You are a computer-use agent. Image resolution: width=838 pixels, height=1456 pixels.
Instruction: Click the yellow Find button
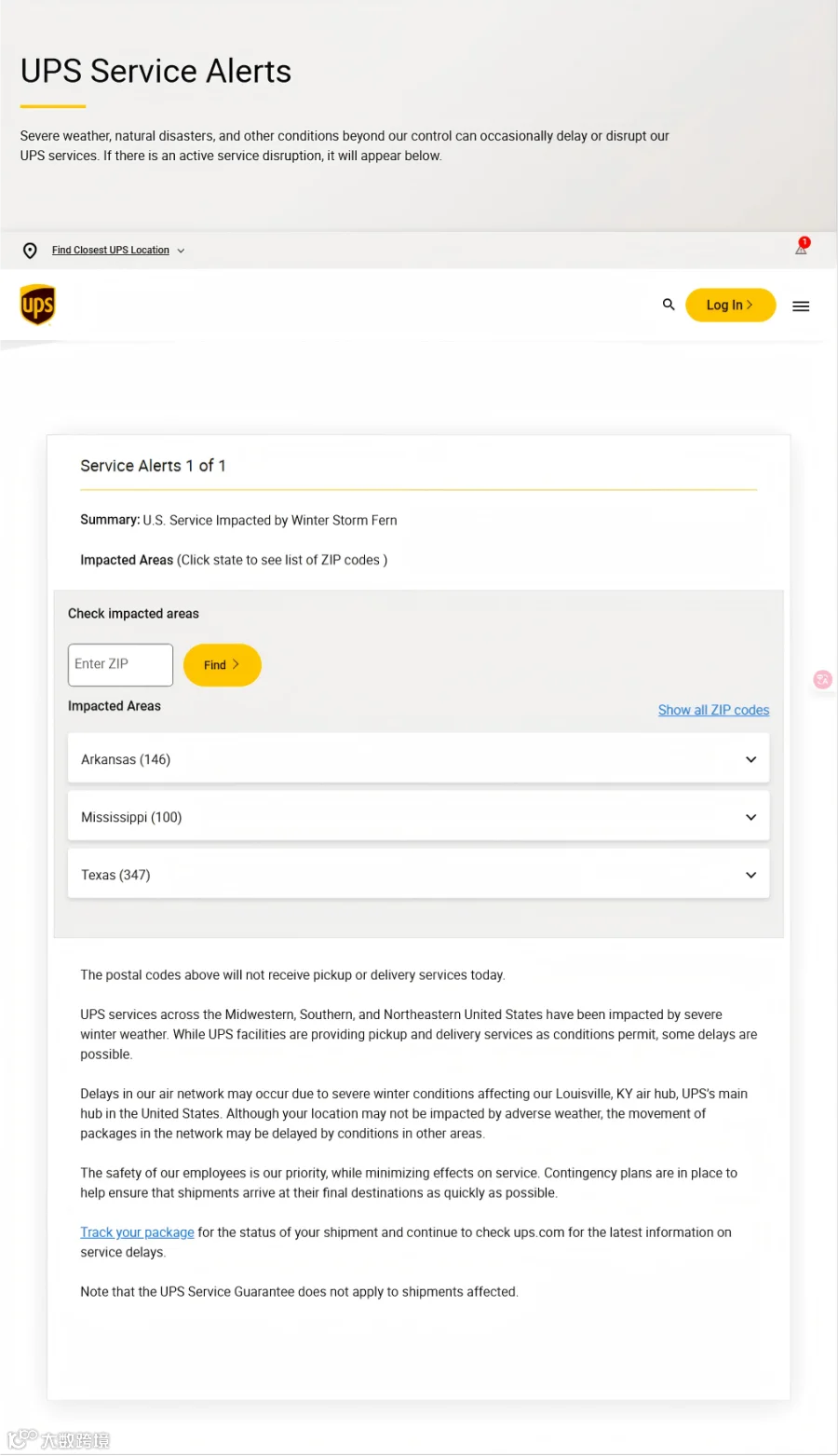click(x=222, y=665)
